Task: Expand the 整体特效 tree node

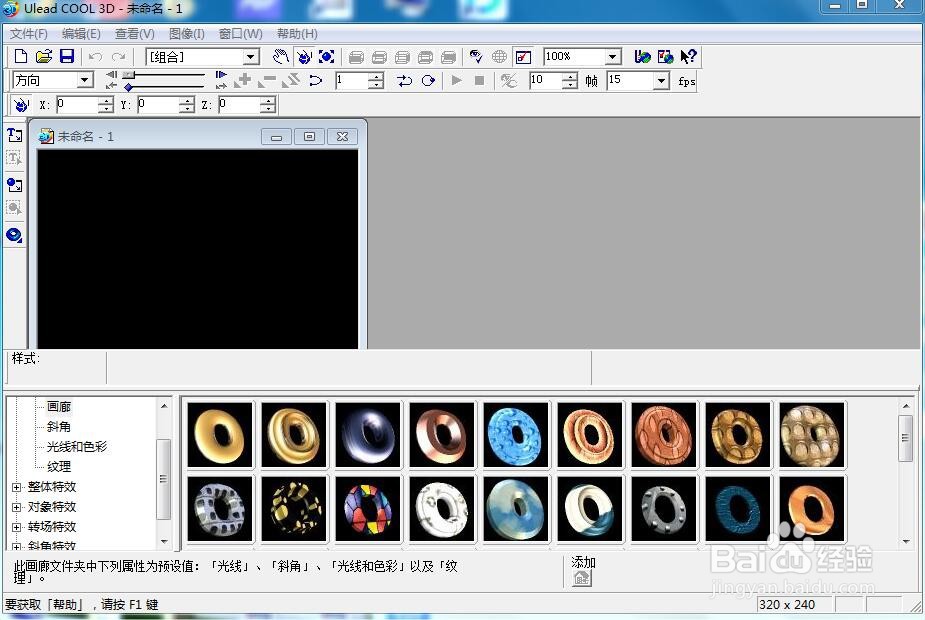Action: (17, 487)
